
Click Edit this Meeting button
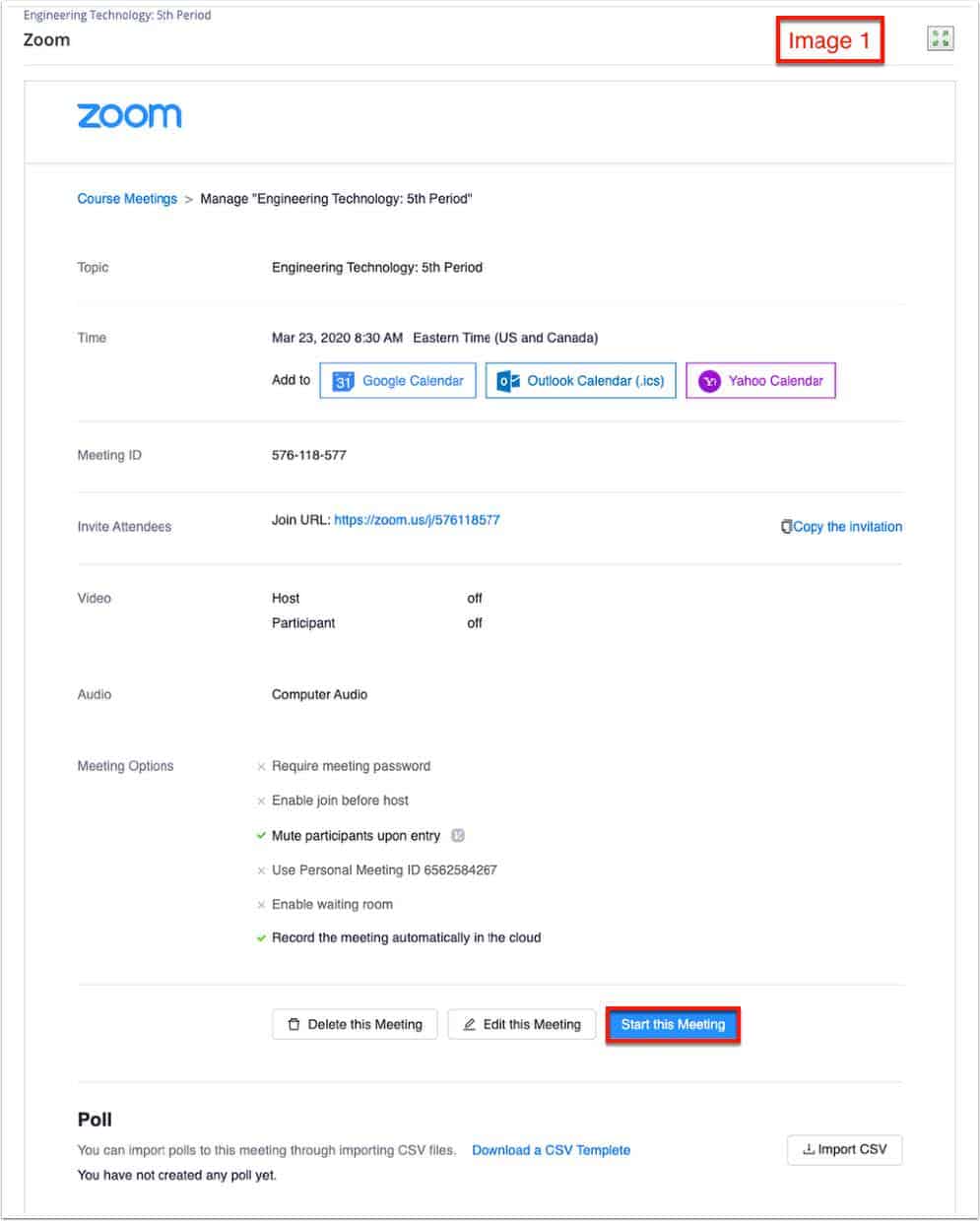pos(522,1024)
